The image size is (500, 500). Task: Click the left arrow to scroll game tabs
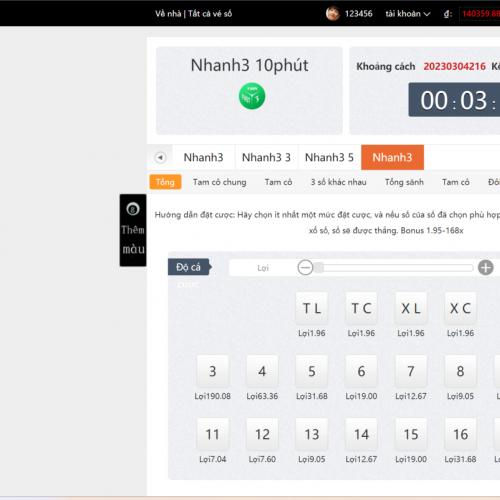click(x=160, y=157)
